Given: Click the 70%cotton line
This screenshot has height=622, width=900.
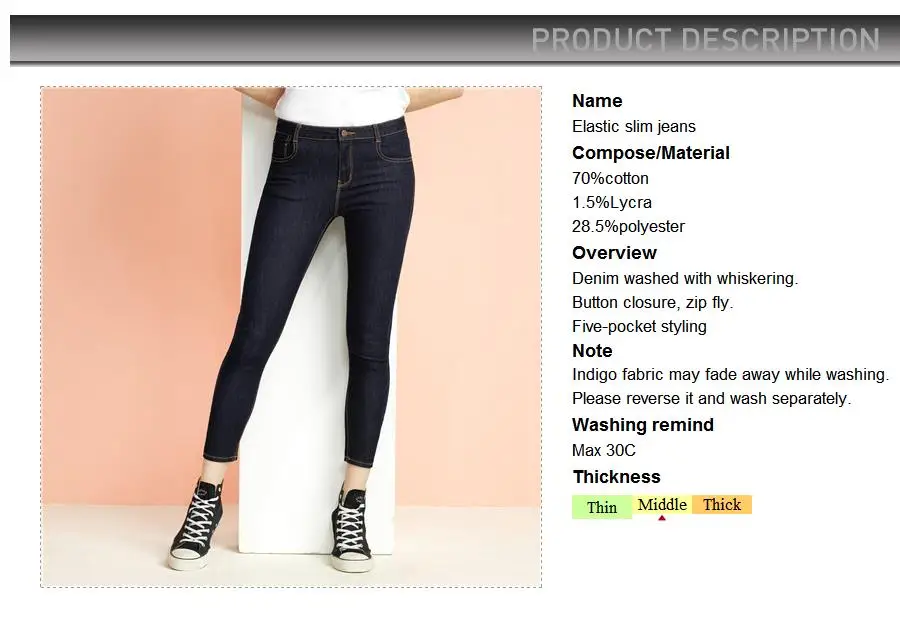Looking at the screenshot, I should click(610, 178).
